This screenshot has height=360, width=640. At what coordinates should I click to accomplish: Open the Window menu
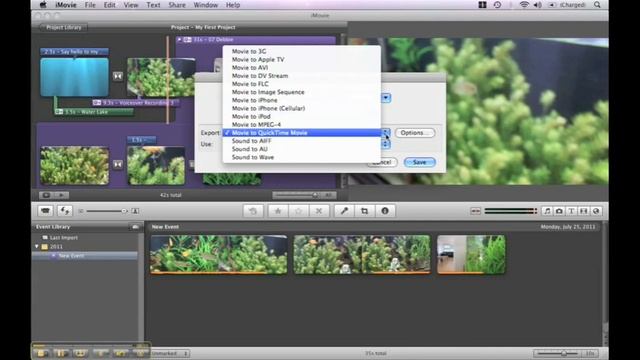coord(205,5)
